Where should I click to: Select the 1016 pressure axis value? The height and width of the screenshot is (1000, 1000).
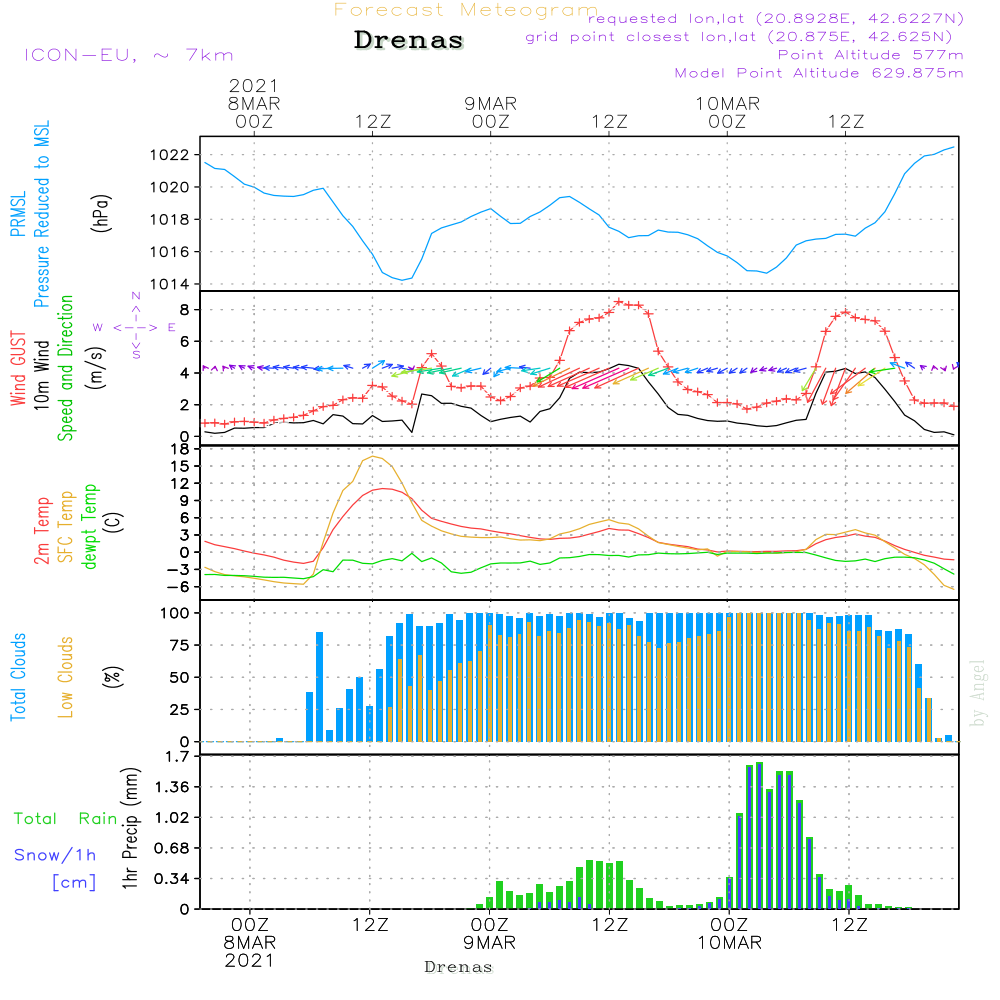click(170, 252)
